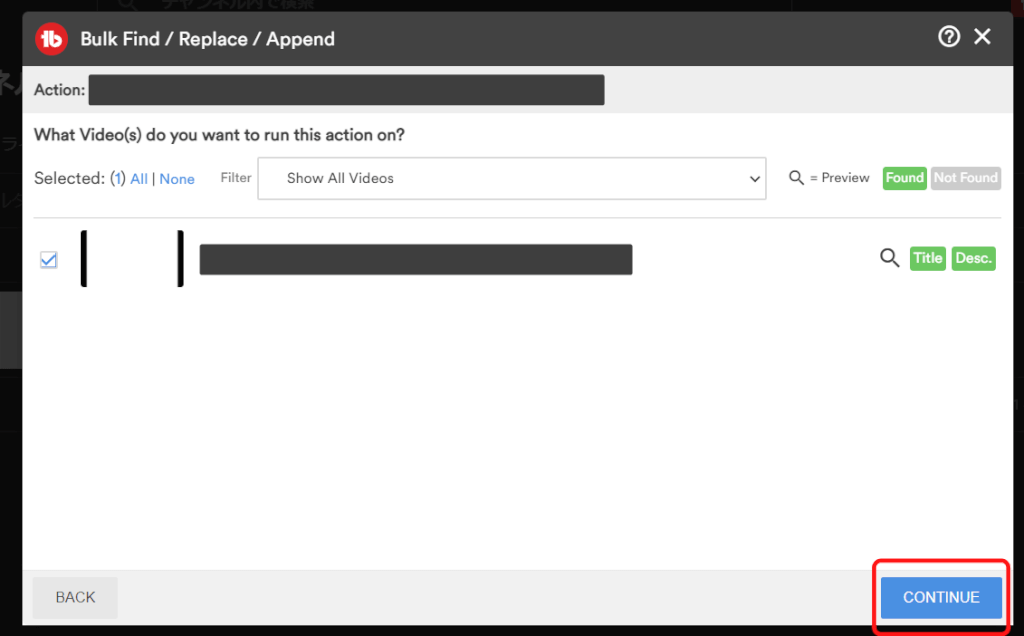Uncheck the selected video's checkbox
Viewport: 1024px width, 636px height.
pos(48,260)
